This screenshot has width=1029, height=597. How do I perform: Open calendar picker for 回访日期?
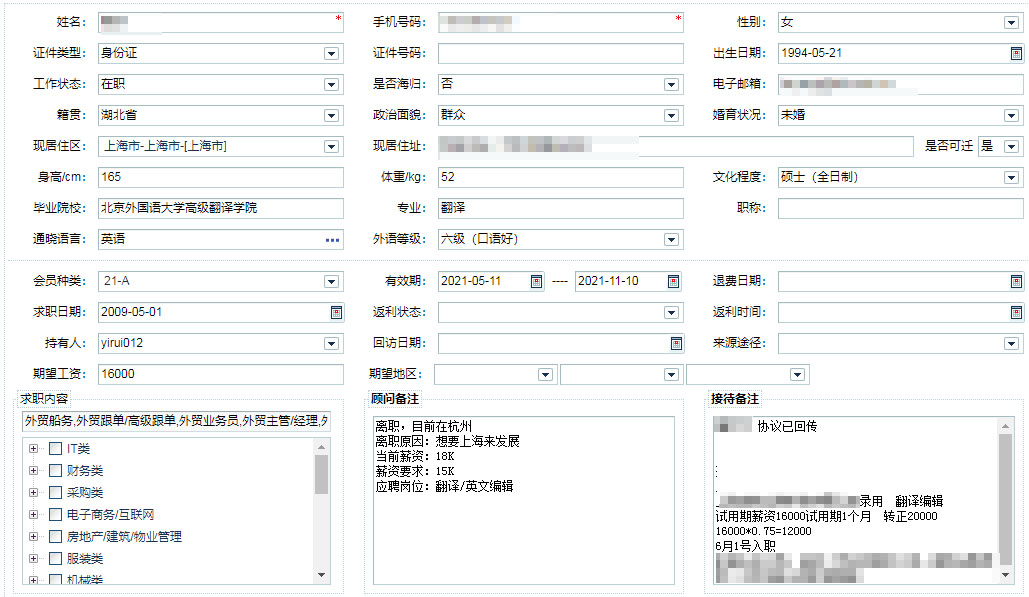(x=676, y=343)
